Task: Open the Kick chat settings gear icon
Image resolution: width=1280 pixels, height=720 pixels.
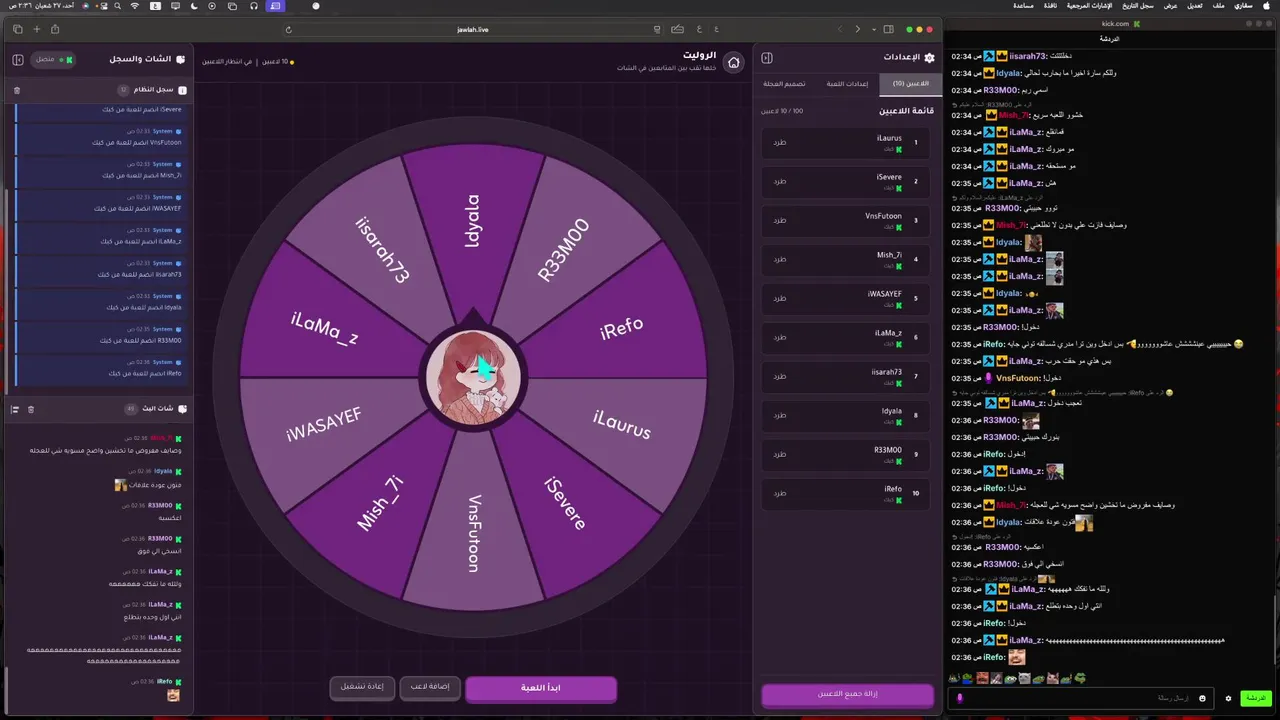Action: coord(1228,698)
